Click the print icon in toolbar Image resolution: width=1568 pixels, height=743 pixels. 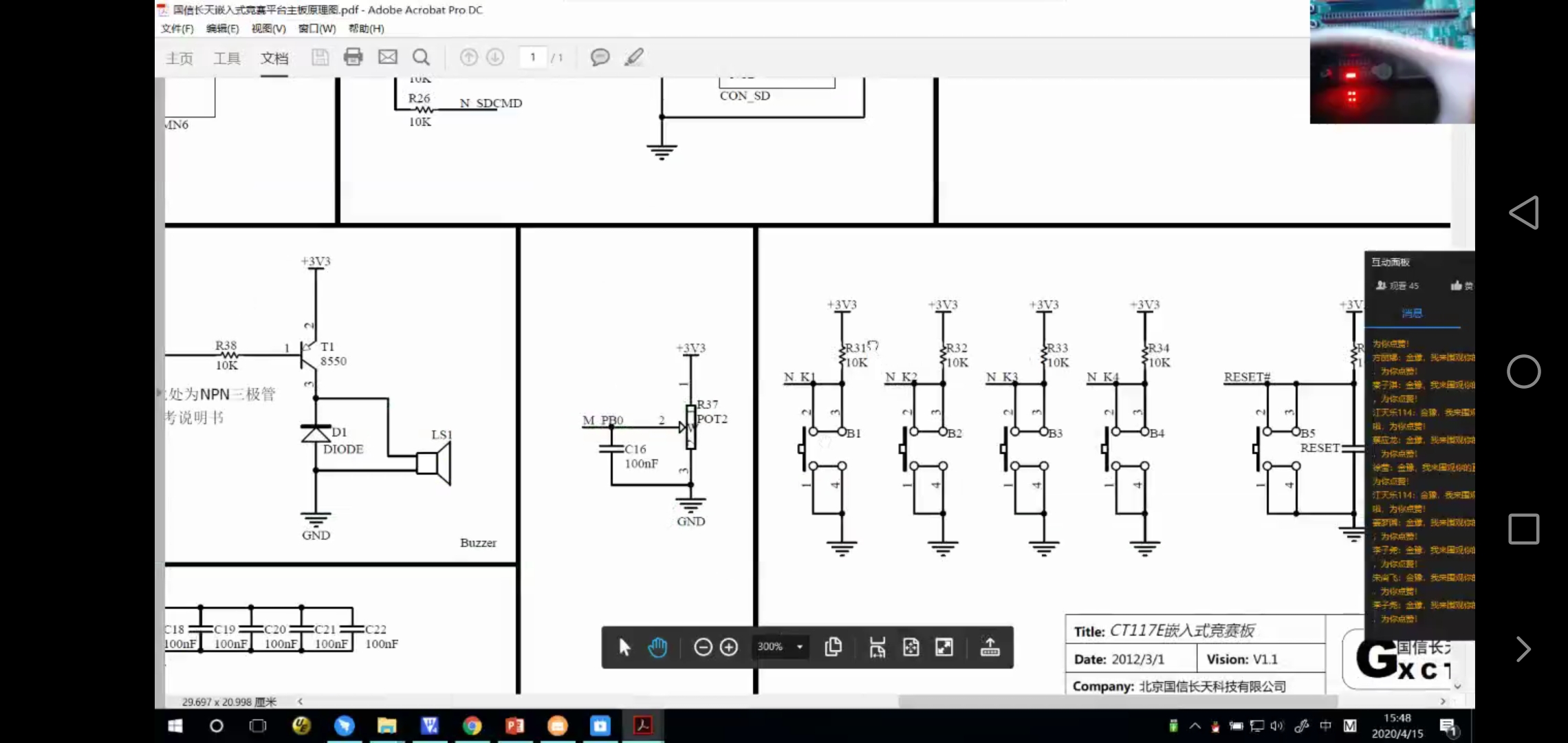click(x=353, y=57)
